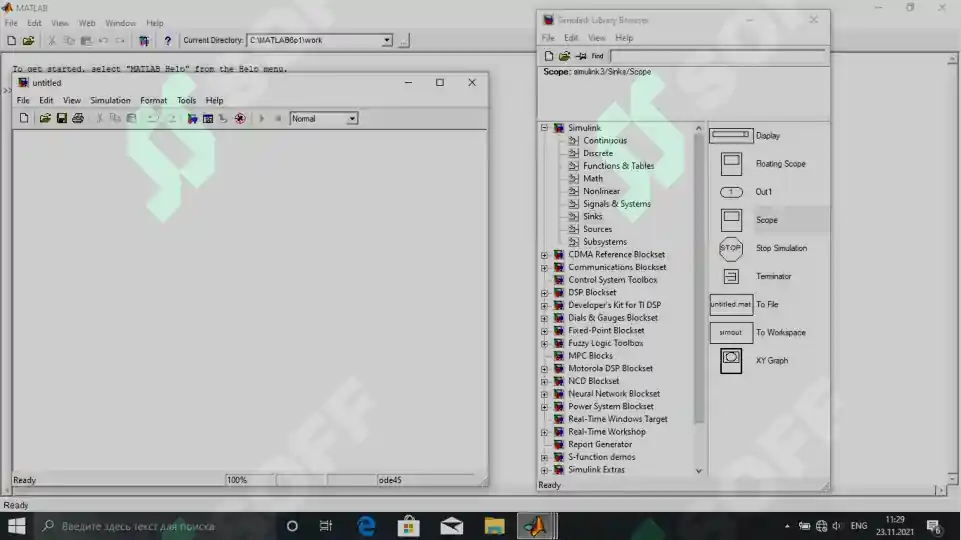Expand DSP Blockset node
The height and width of the screenshot is (540, 961).
(x=544, y=293)
